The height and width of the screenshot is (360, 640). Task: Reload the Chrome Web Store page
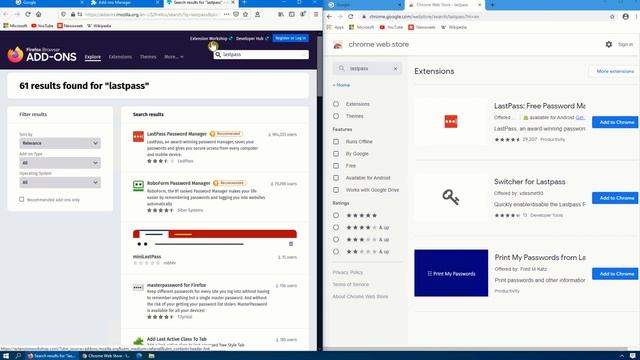tap(351, 17)
